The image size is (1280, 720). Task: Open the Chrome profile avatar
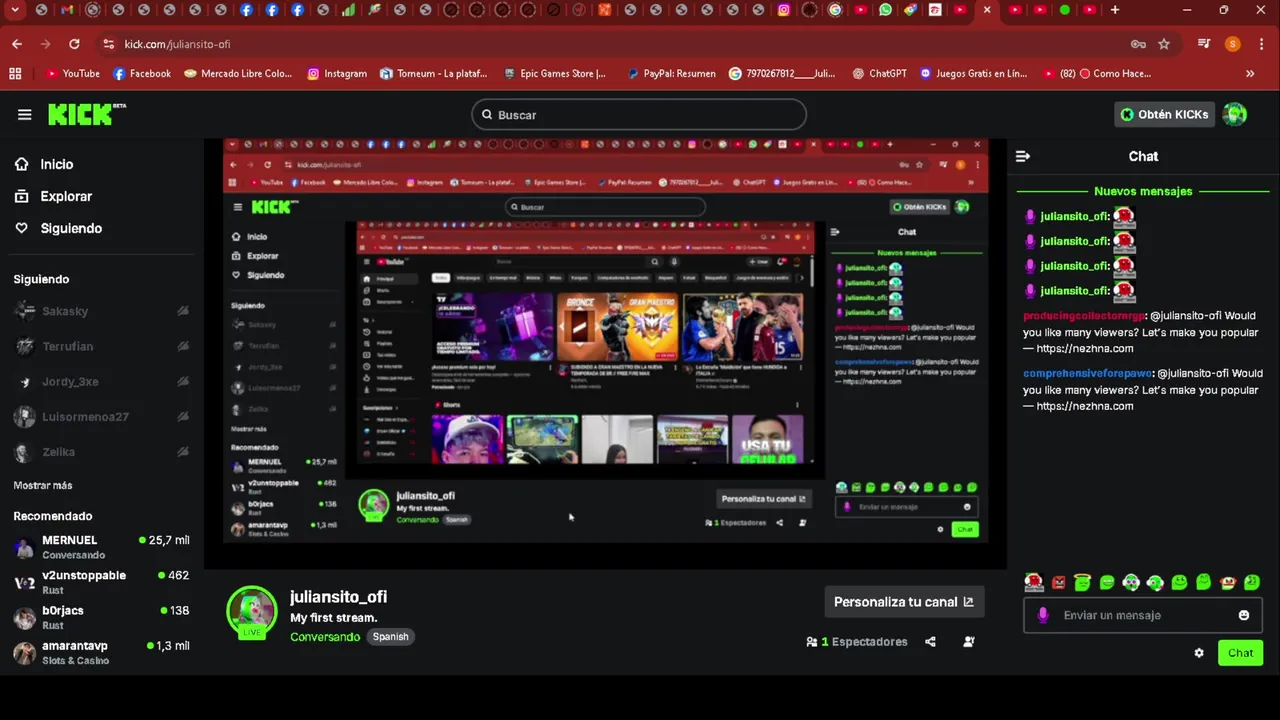[1232, 44]
